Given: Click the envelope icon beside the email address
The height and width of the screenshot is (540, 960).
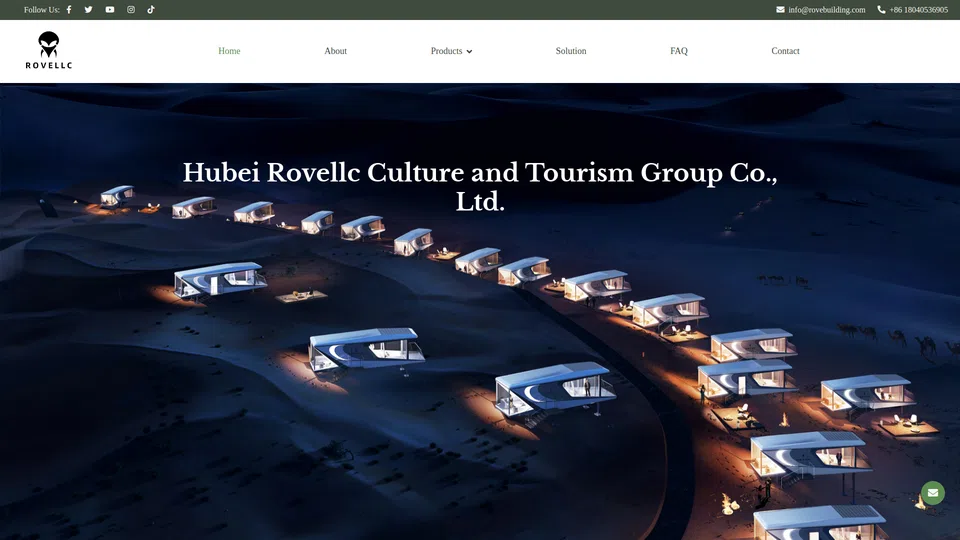Looking at the screenshot, I should tap(780, 10).
